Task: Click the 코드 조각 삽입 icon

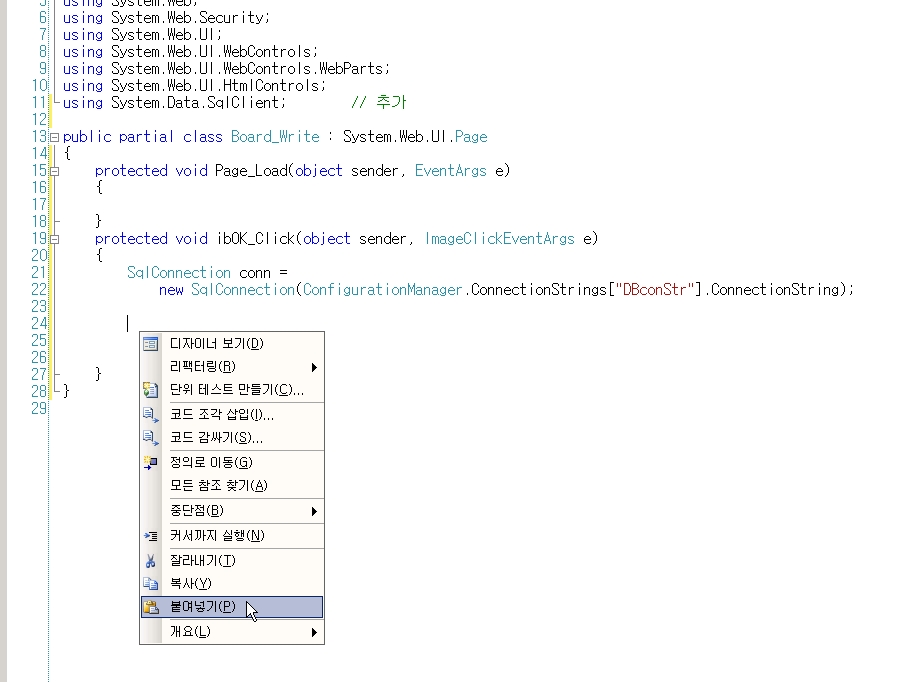Action: pyautogui.click(x=150, y=415)
